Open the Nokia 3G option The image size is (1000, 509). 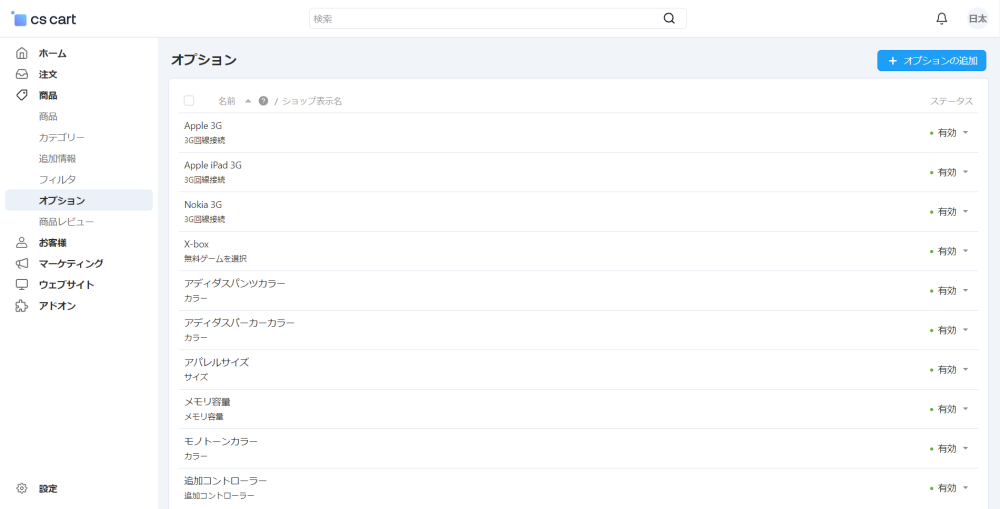(203, 205)
